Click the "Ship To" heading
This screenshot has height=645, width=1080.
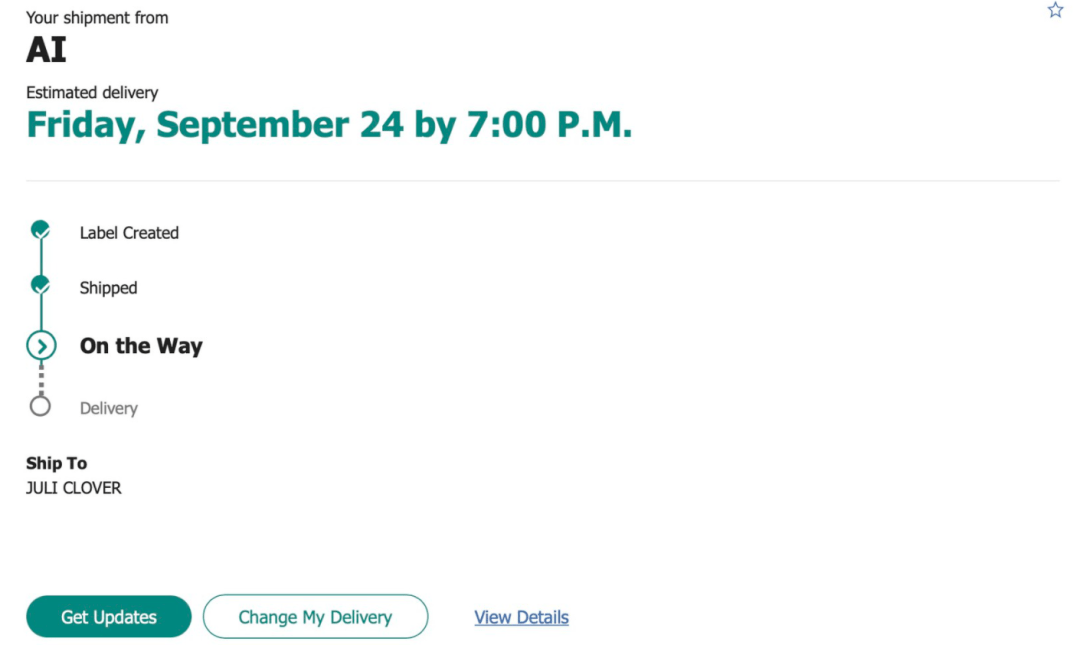click(x=56, y=463)
